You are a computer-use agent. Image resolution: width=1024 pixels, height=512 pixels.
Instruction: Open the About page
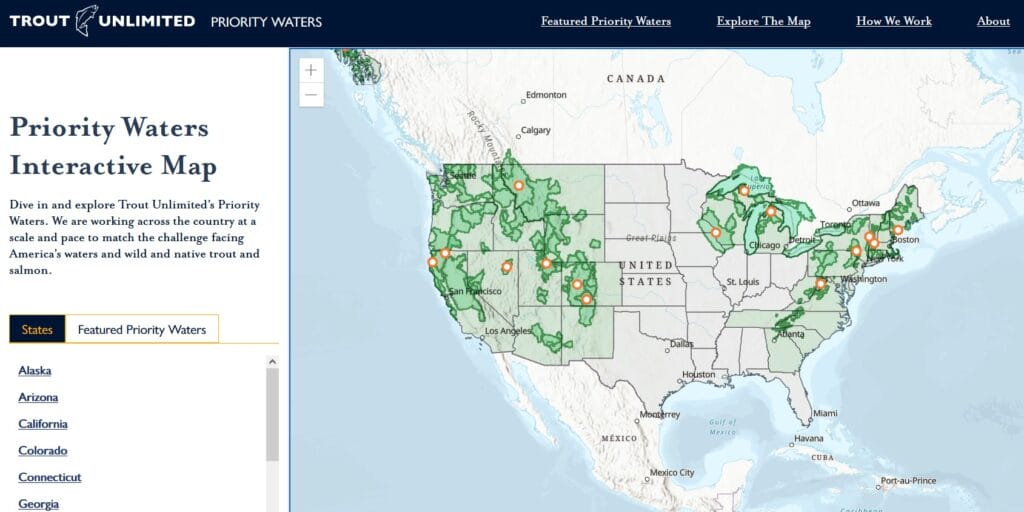point(993,21)
